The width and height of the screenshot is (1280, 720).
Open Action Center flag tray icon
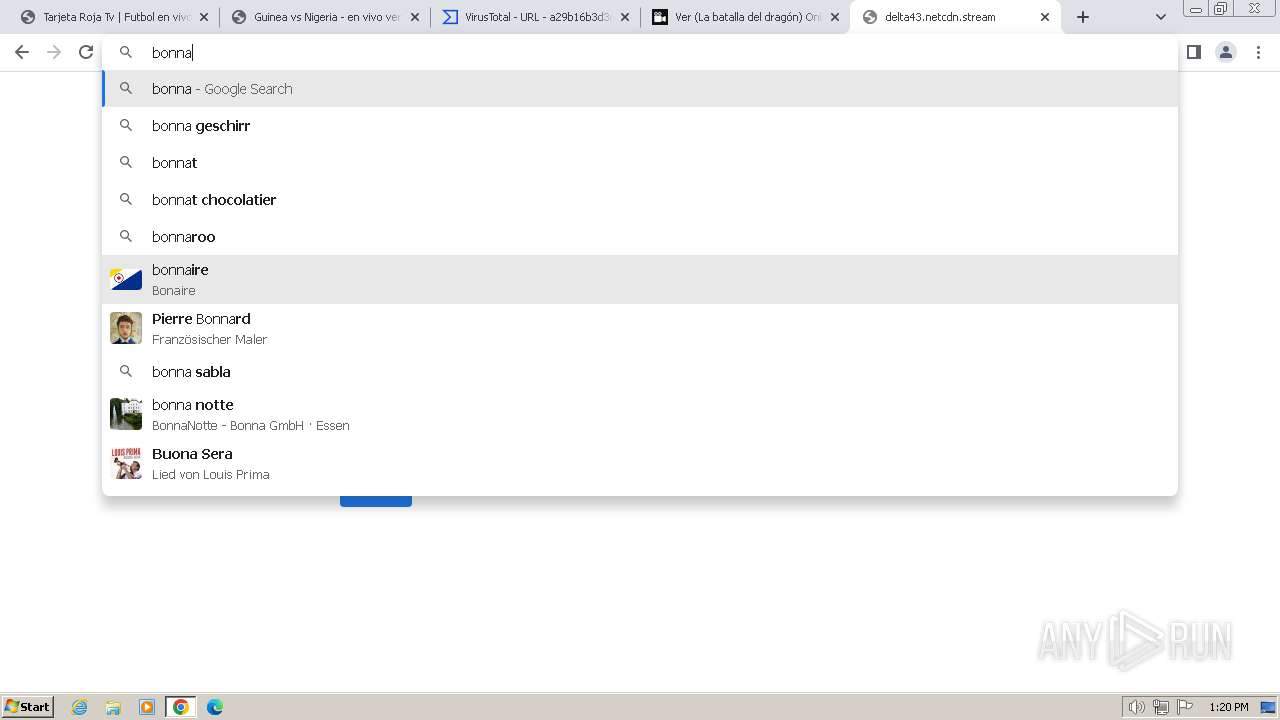1185,707
